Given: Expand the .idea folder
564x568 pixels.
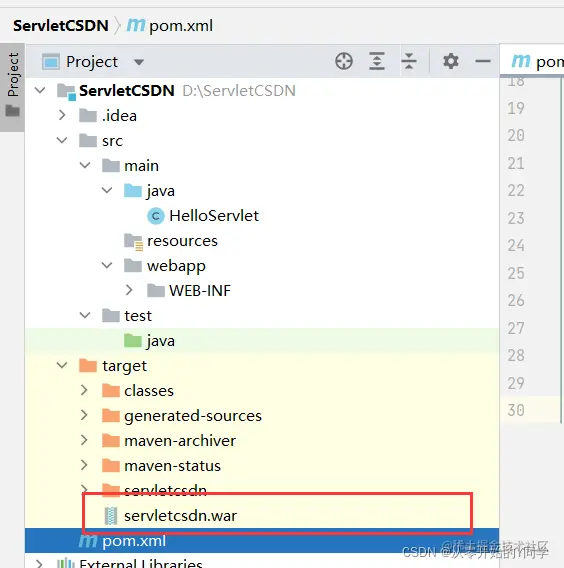Looking at the screenshot, I should [x=62, y=116].
